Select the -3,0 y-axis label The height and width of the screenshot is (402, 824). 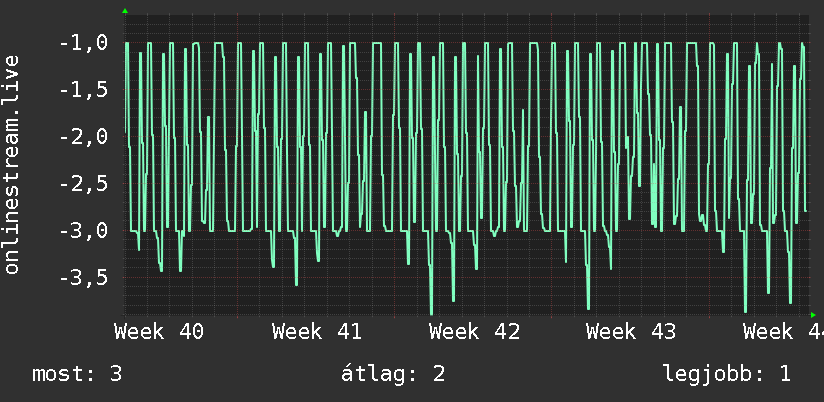pos(84,231)
